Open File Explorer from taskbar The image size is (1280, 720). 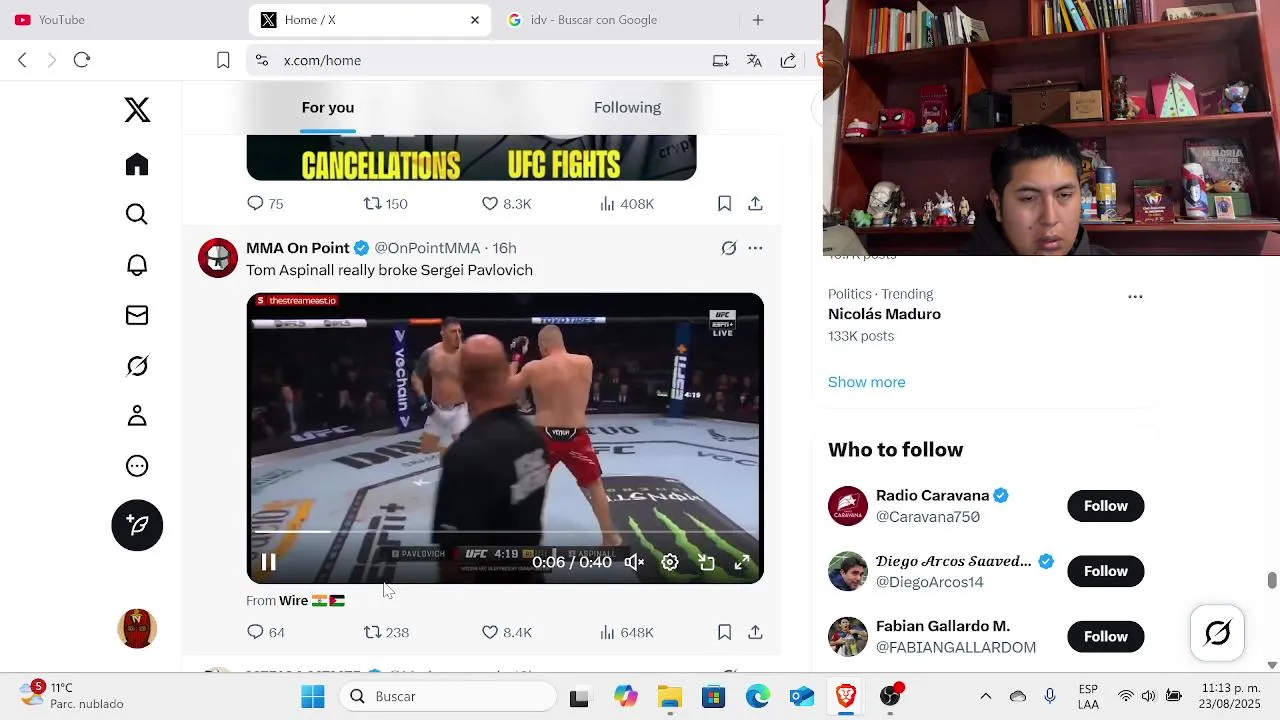point(669,696)
